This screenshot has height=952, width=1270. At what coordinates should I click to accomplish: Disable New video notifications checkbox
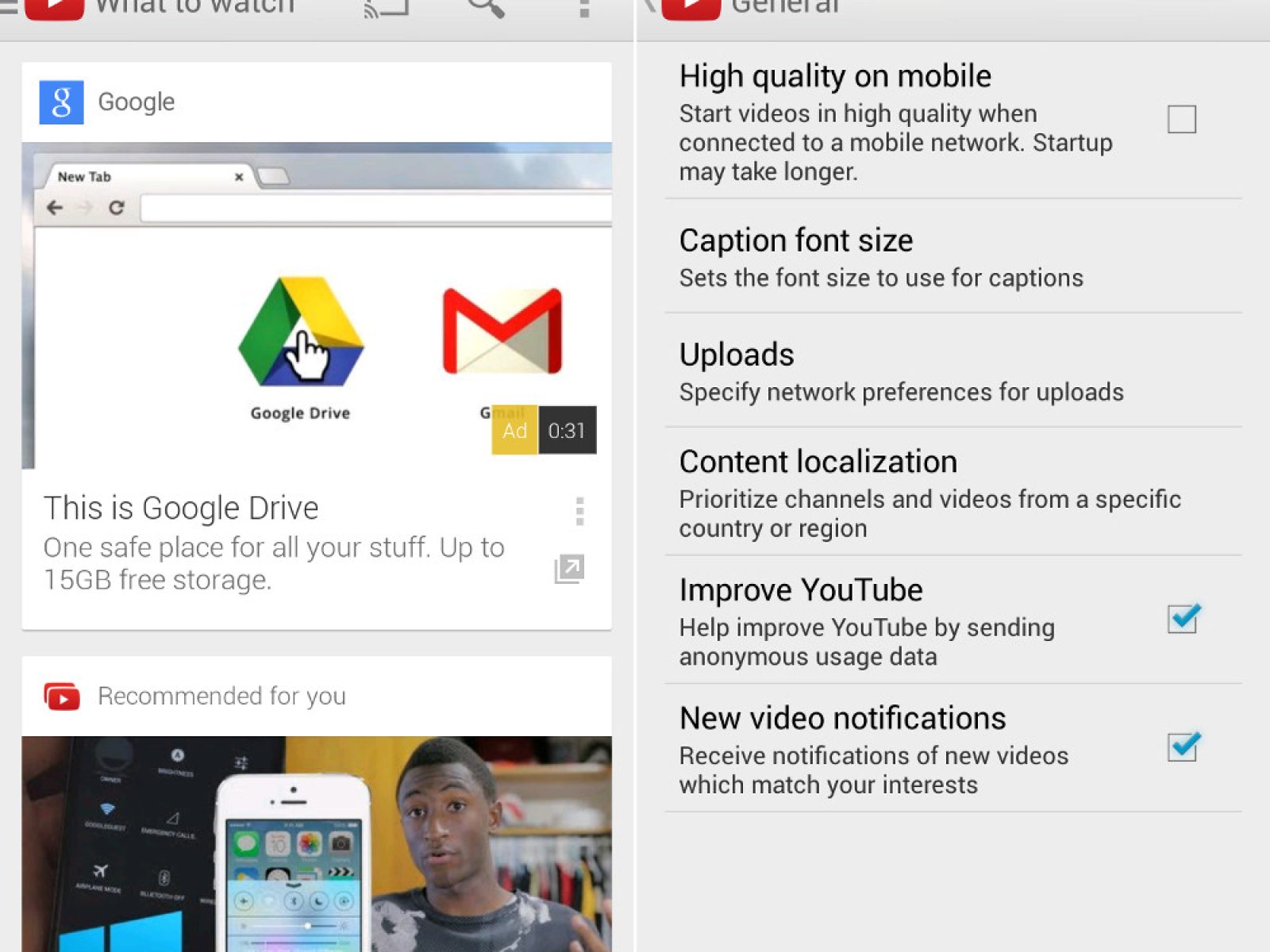coord(1183,747)
